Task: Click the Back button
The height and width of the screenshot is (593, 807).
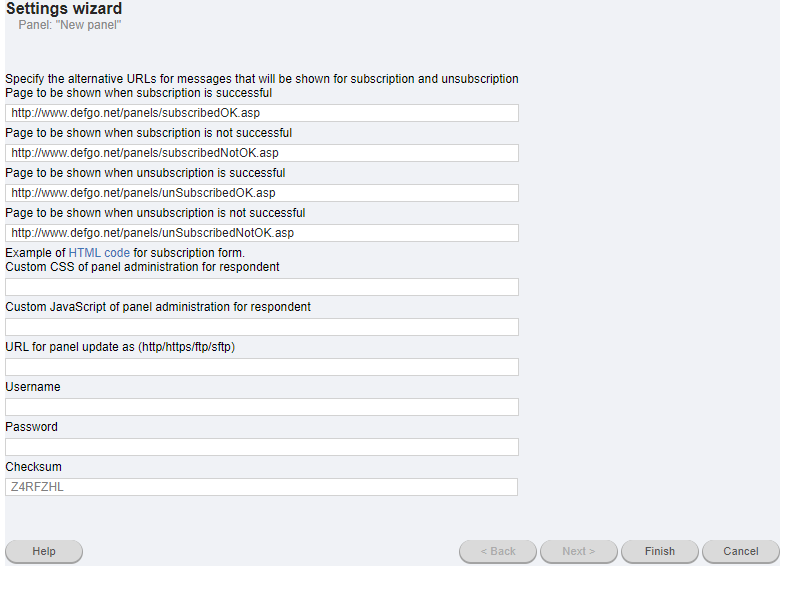Action: pos(498,551)
